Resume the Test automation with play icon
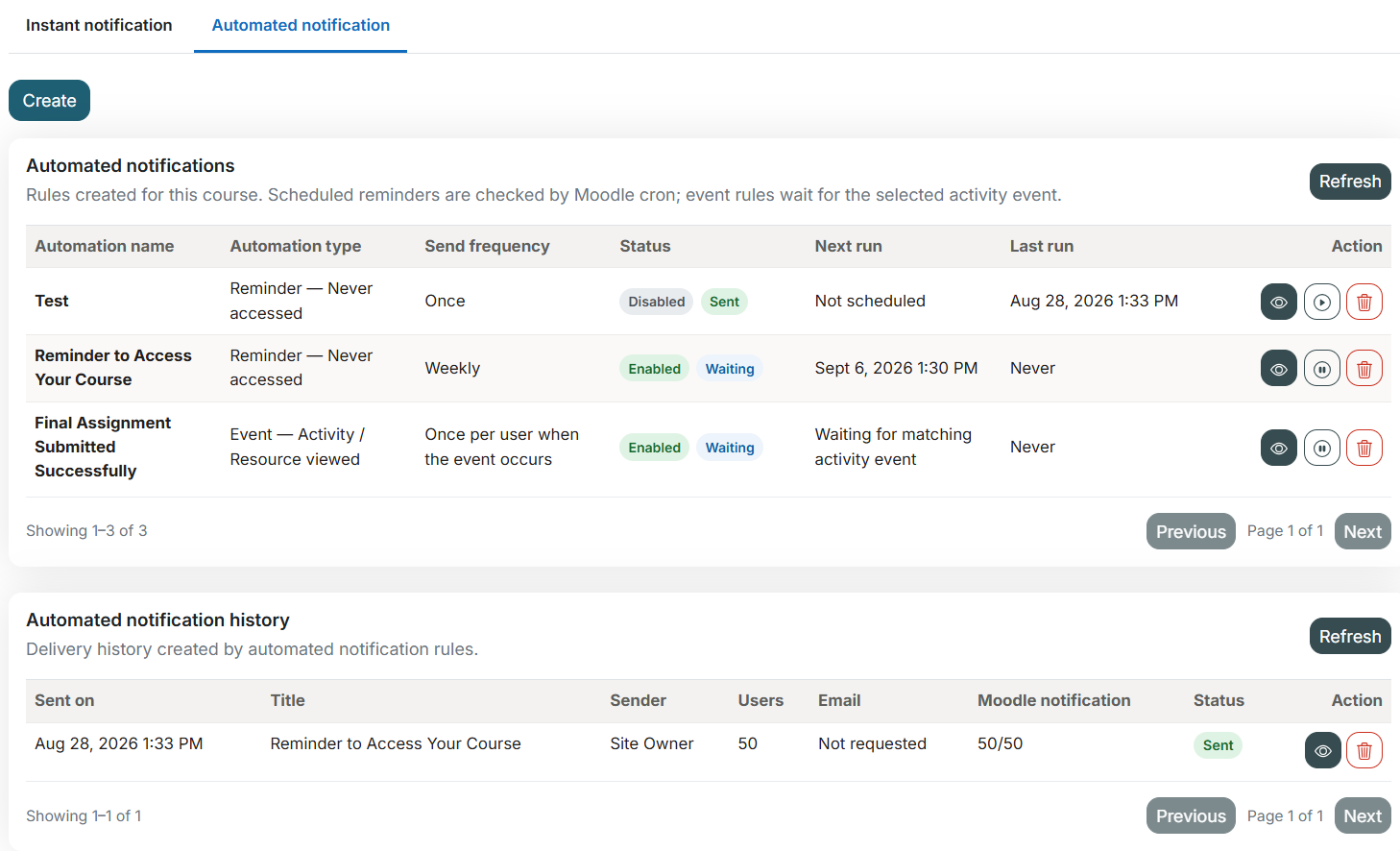 click(1321, 302)
